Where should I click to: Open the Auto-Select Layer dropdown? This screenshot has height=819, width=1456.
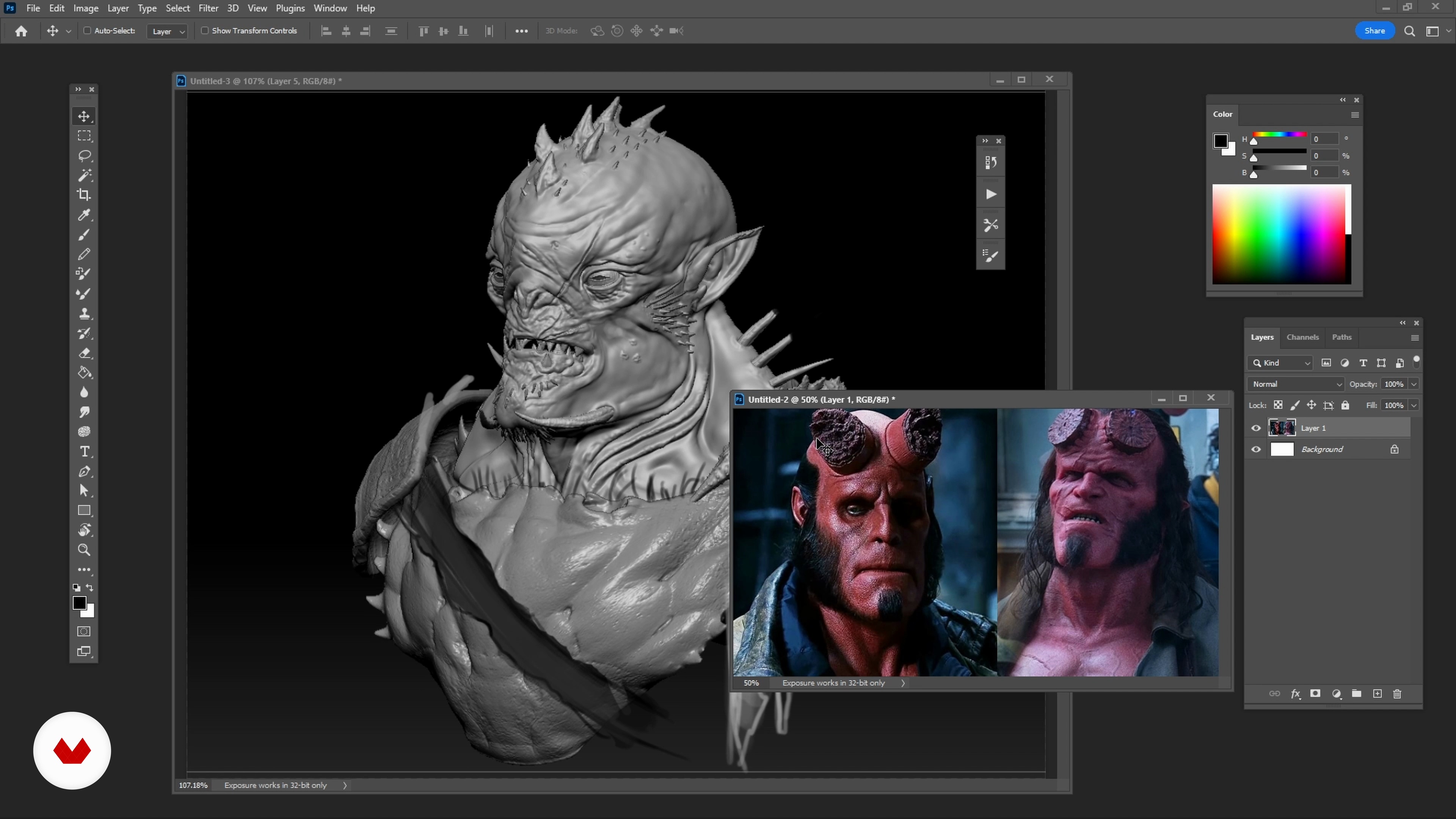click(167, 31)
